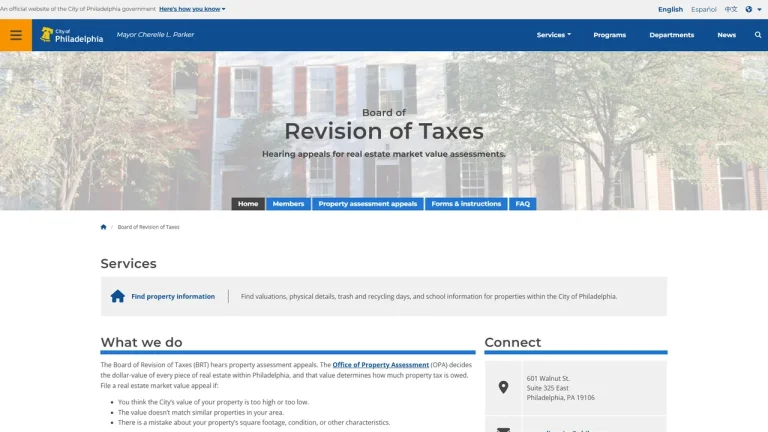
Task: Open Property assessment appeals tab
Action: [367, 204]
